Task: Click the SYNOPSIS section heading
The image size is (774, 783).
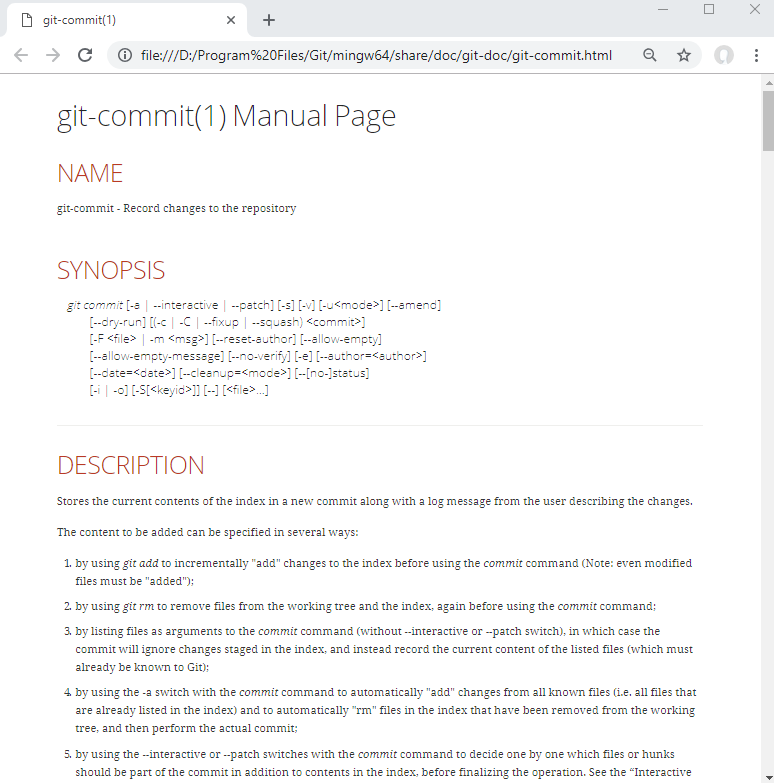Action: pos(111,270)
